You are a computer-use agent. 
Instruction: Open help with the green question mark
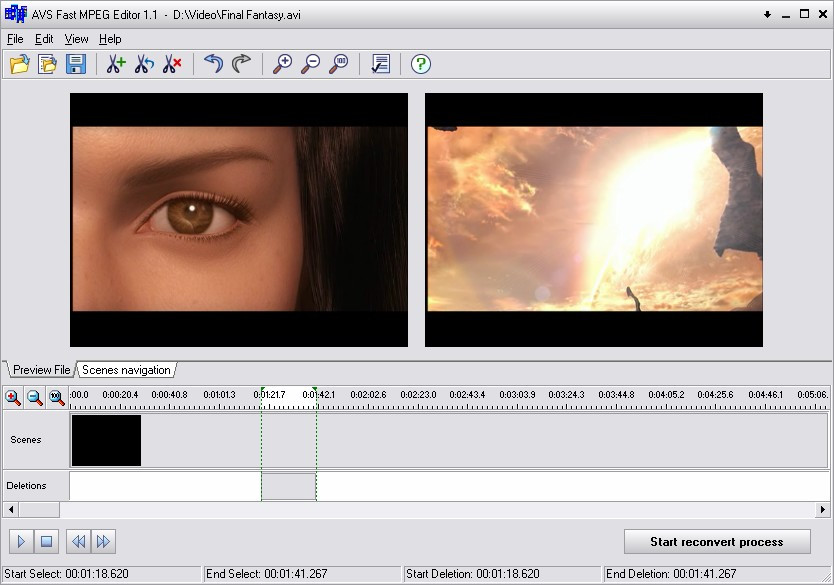421,64
